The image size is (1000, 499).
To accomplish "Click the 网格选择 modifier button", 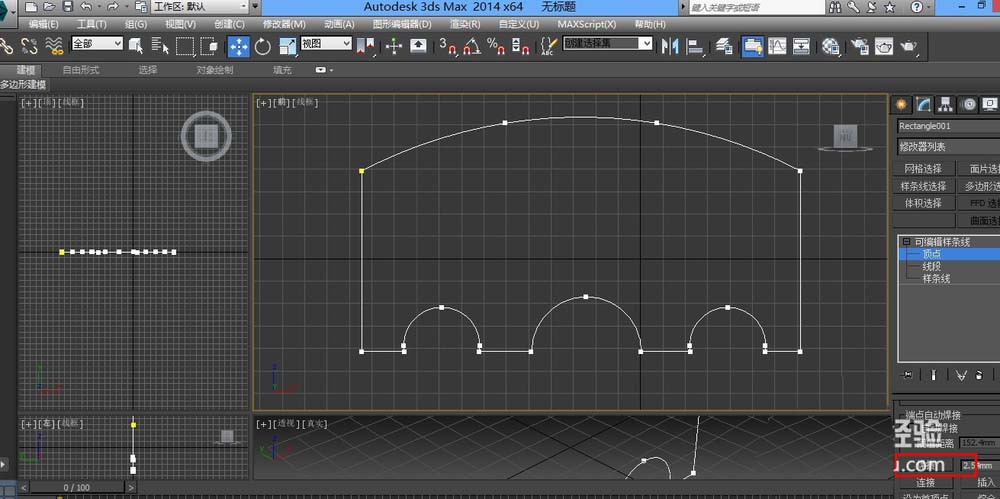I will tap(923, 168).
